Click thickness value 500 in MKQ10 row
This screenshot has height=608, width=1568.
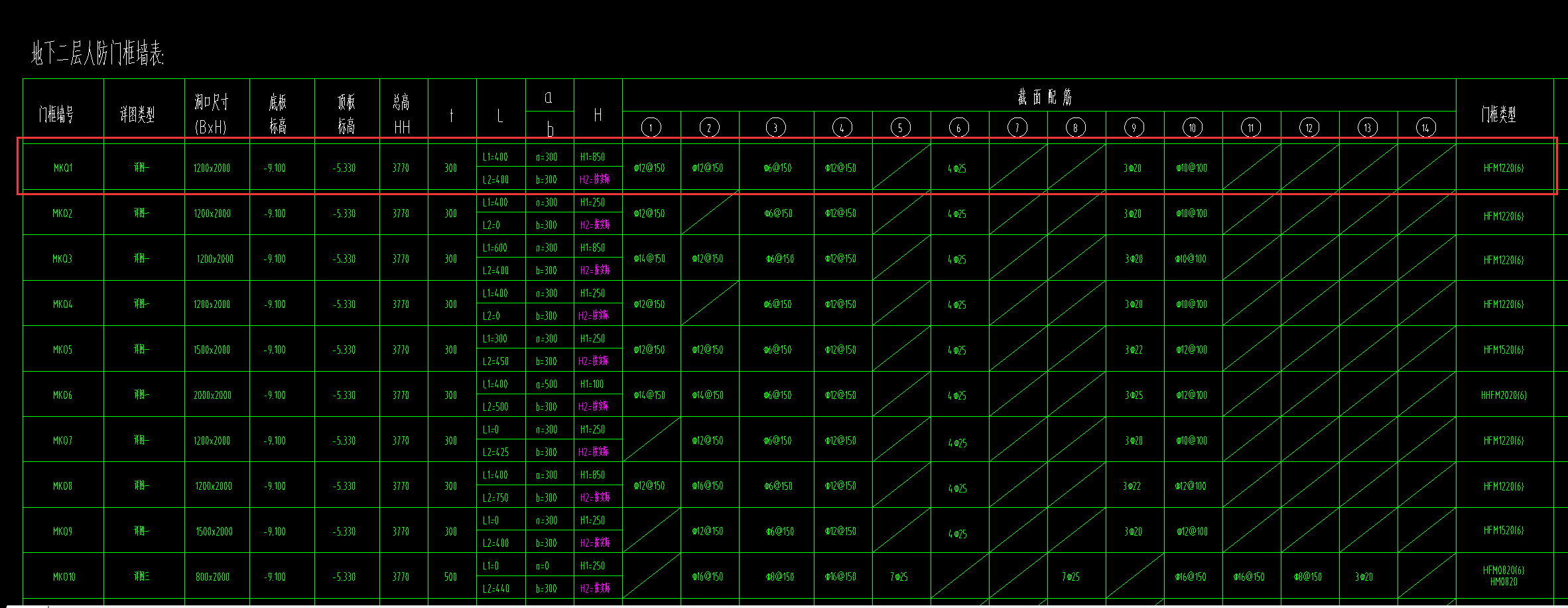[450, 577]
